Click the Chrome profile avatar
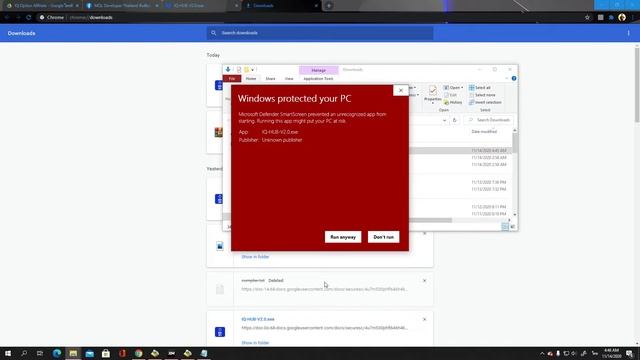 click(x=622, y=17)
